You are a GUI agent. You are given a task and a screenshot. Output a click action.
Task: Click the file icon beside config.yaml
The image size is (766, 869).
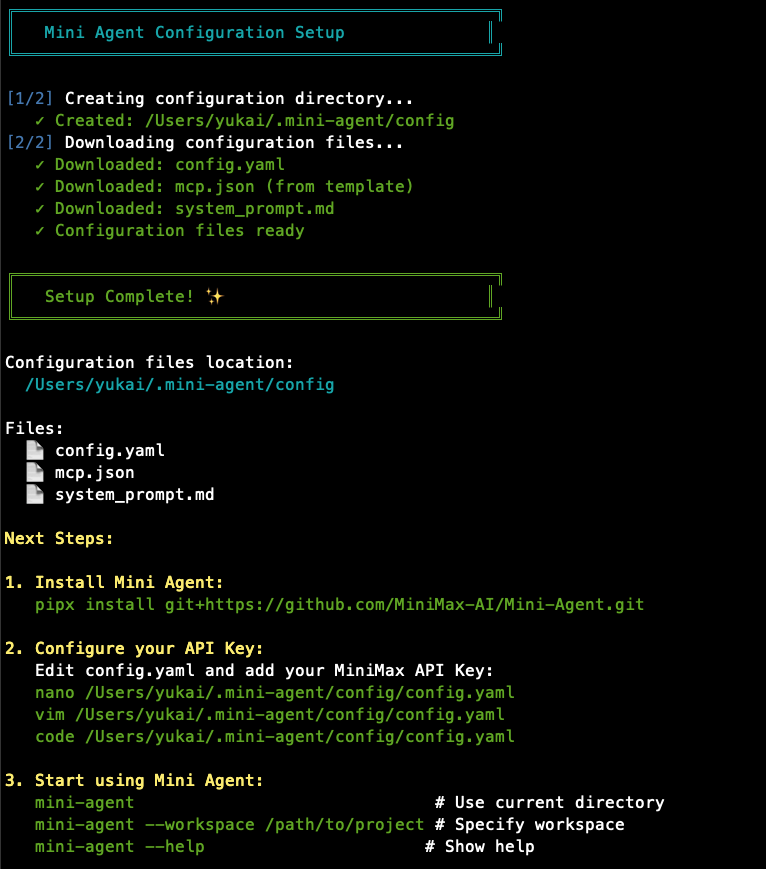pos(35,450)
